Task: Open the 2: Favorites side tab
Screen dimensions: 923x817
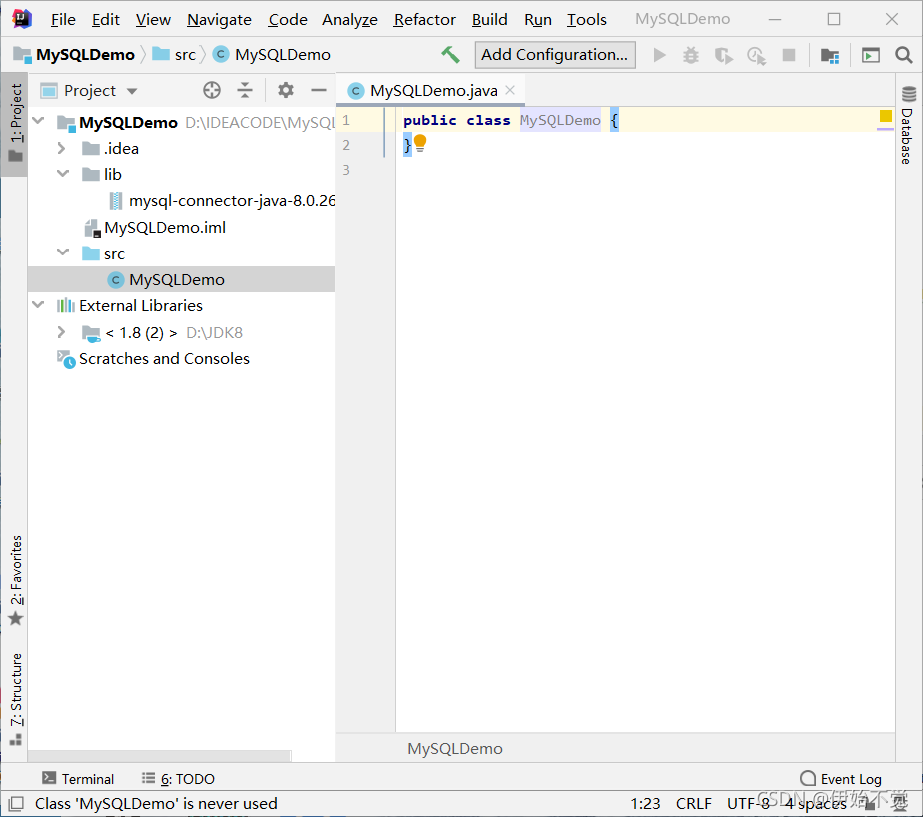Action: (16, 580)
